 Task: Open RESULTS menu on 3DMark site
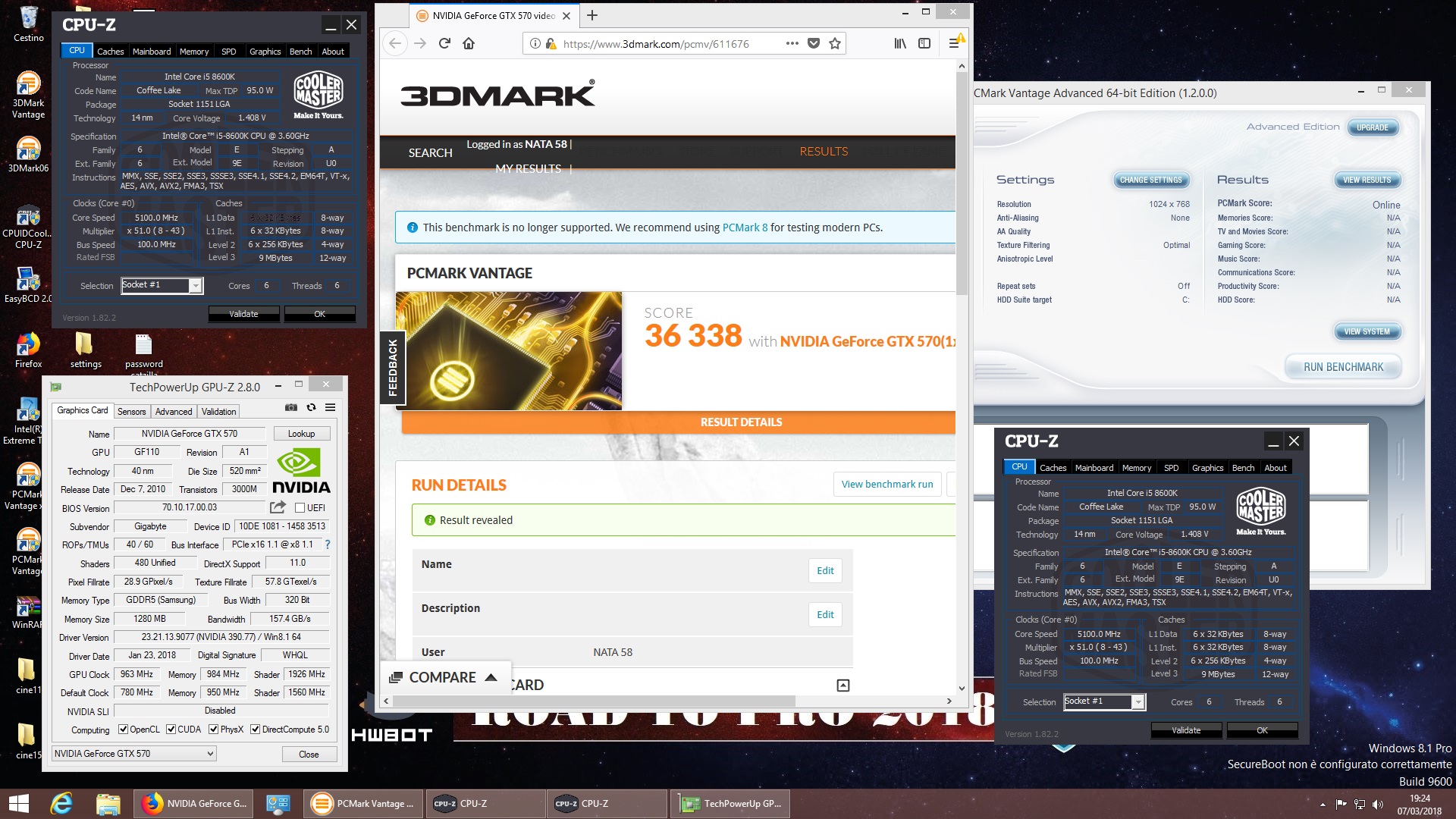[x=824, y=152]
